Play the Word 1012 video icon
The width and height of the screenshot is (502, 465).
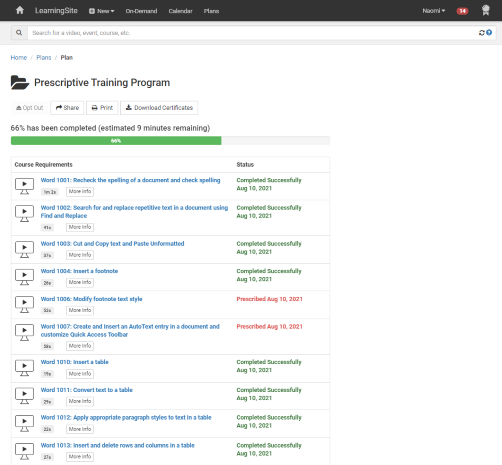point(24,423)
